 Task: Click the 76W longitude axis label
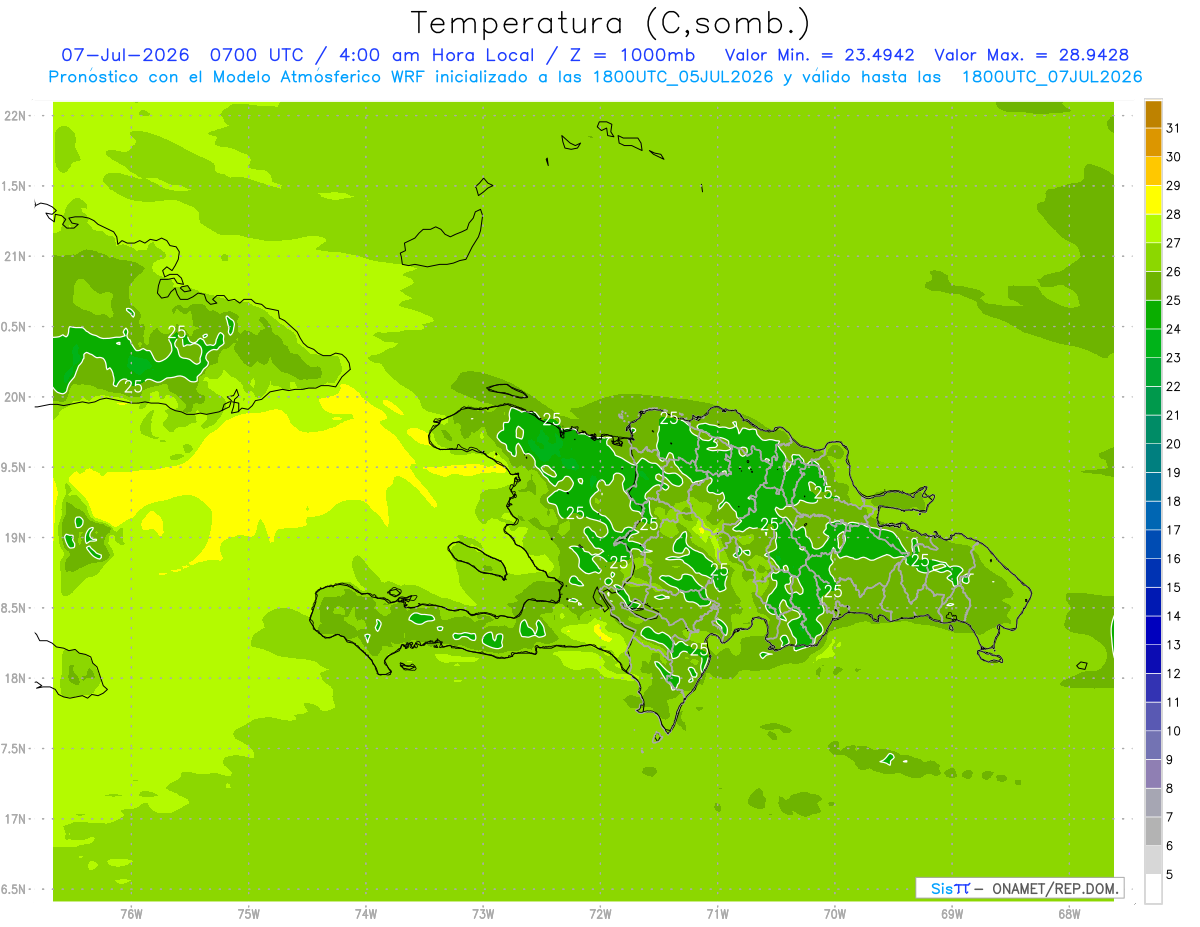coord(131,913)
